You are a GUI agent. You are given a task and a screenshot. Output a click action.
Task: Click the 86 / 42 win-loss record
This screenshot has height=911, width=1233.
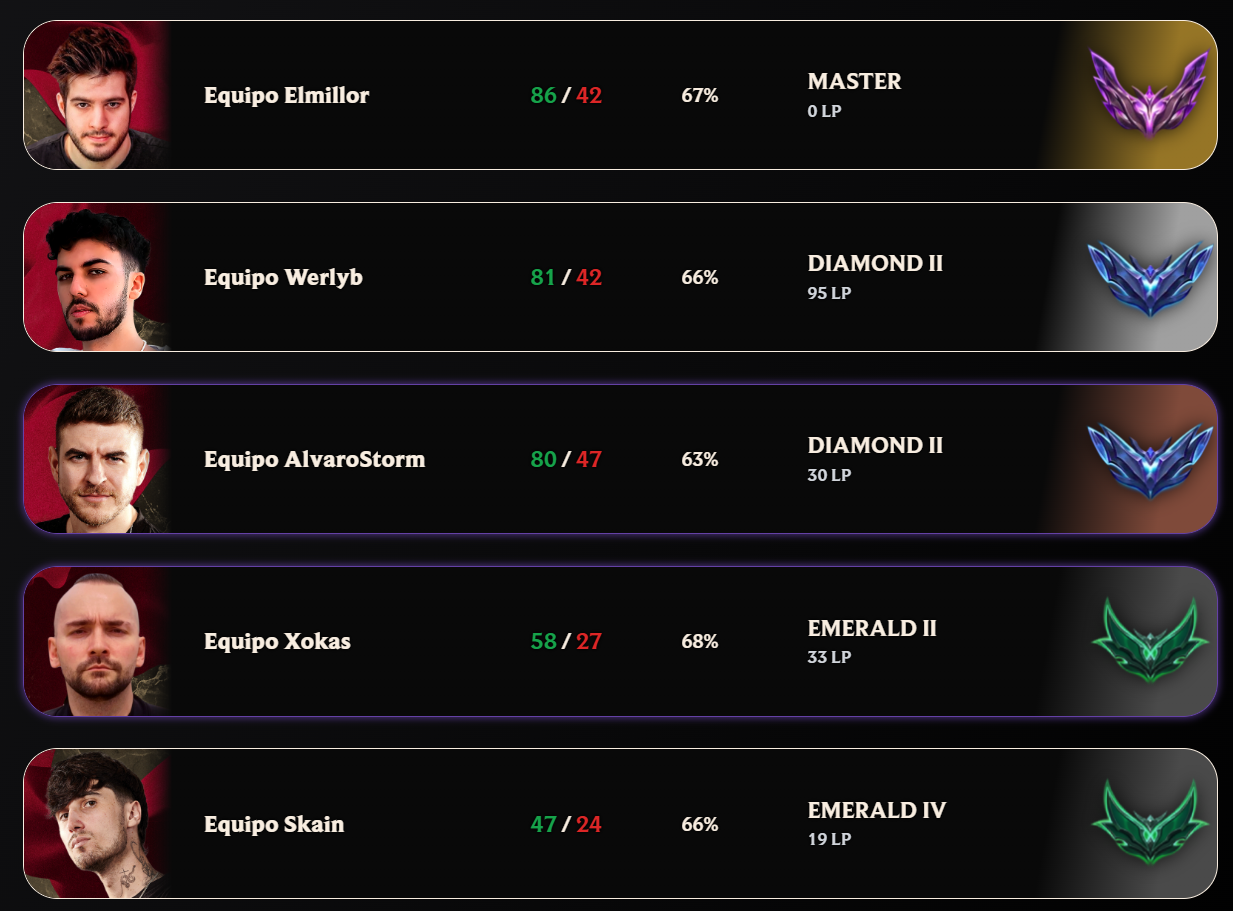566,96
